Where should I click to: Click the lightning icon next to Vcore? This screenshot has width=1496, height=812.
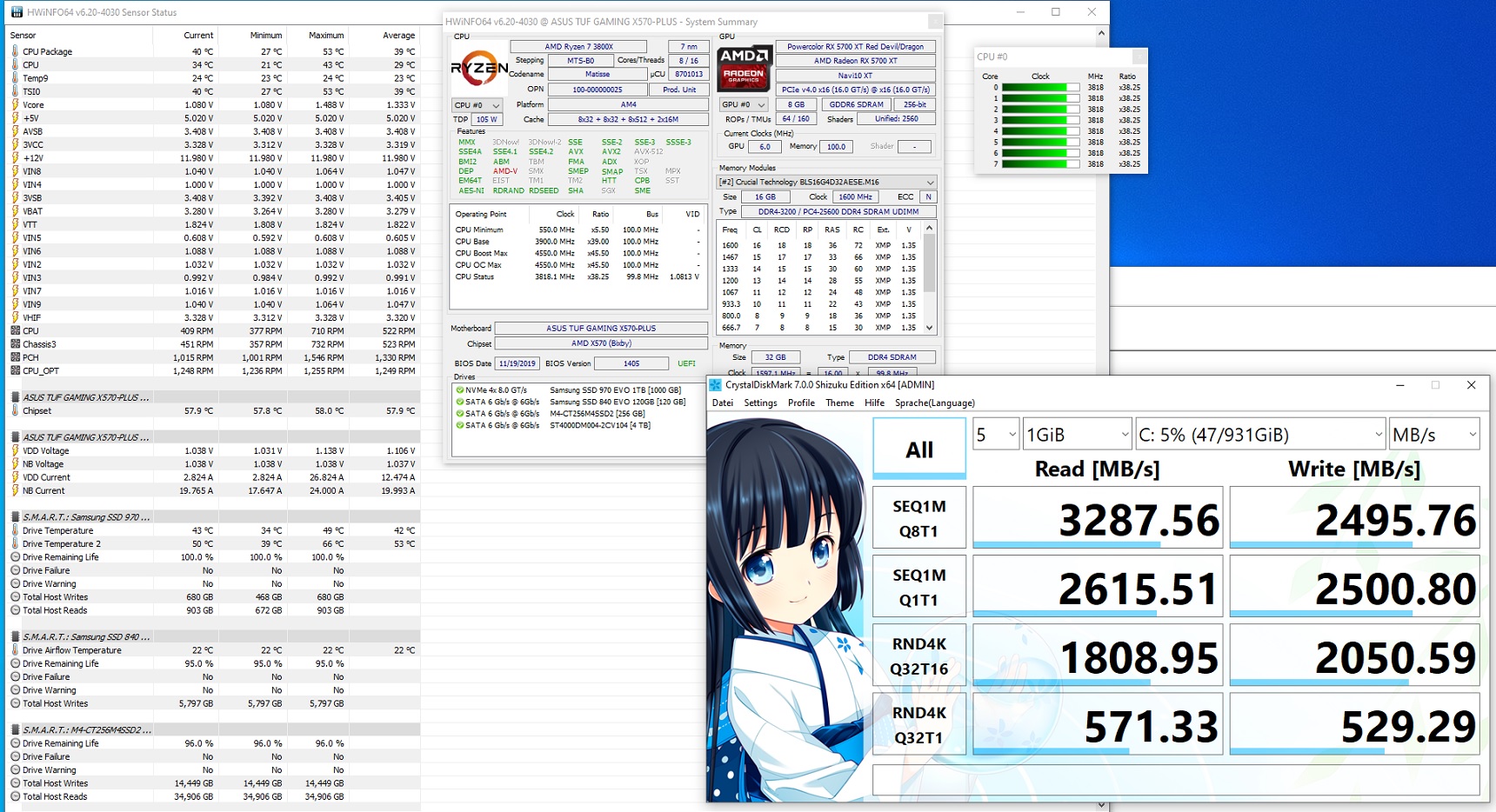coord(15,104)
